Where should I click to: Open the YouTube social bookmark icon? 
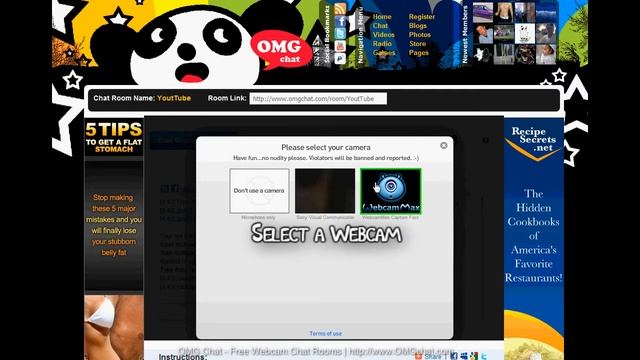point(340,46)
